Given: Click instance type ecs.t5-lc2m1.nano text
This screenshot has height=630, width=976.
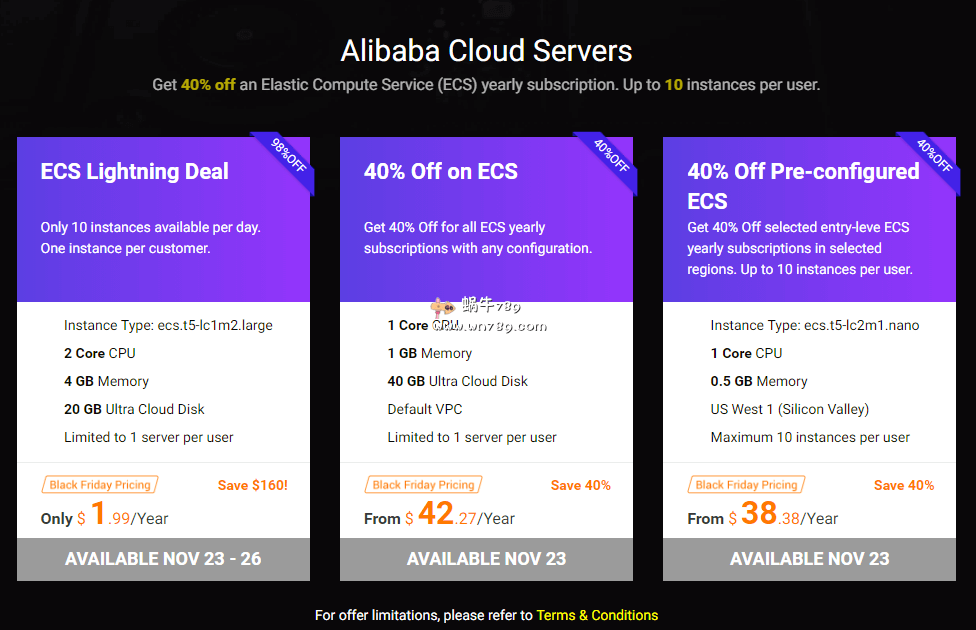Looking at the screenshot, I should (814, 325).
